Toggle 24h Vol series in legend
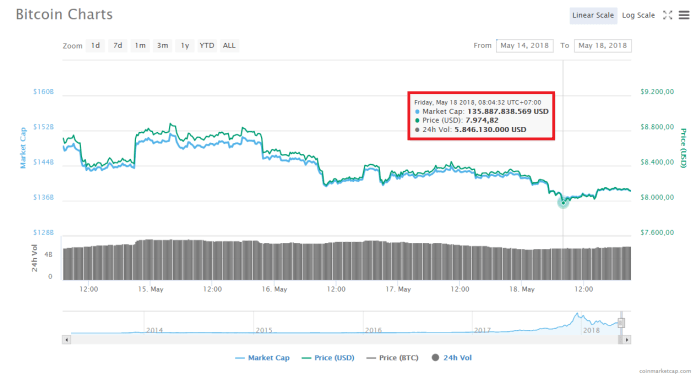 pyautogui.click(x=452, y=358)
